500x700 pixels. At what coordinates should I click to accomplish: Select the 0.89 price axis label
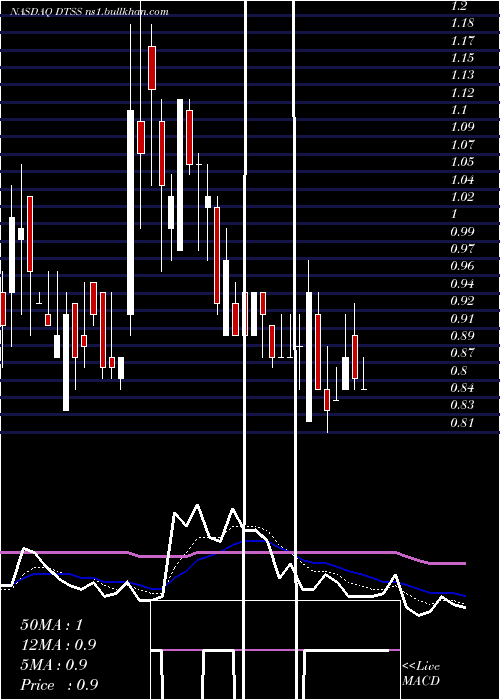click(x=462, y=336)
